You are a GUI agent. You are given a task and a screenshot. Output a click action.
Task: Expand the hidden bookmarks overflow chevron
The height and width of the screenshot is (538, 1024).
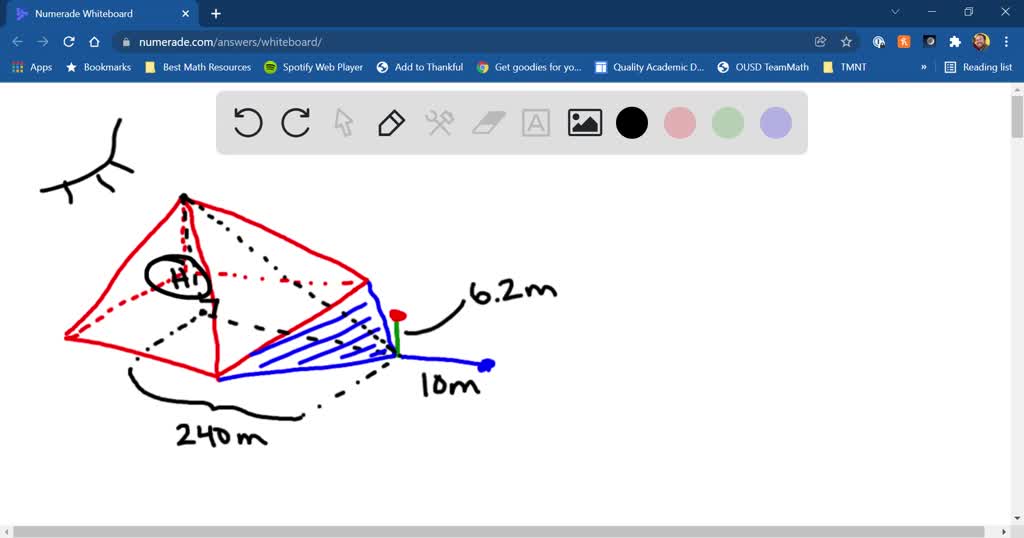[x=923, y=67]
